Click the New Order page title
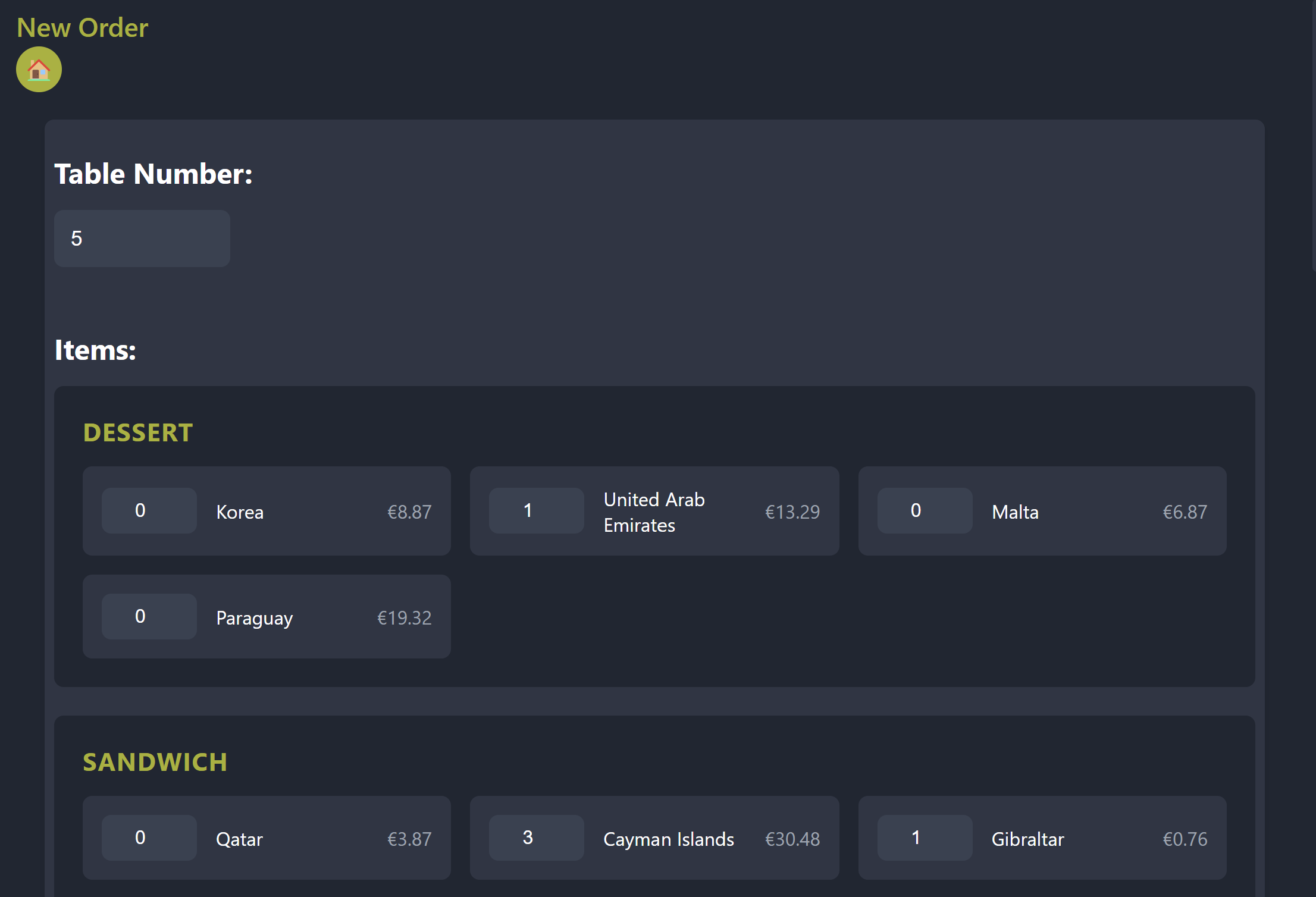1316x897 pixels. coord(82,27)
